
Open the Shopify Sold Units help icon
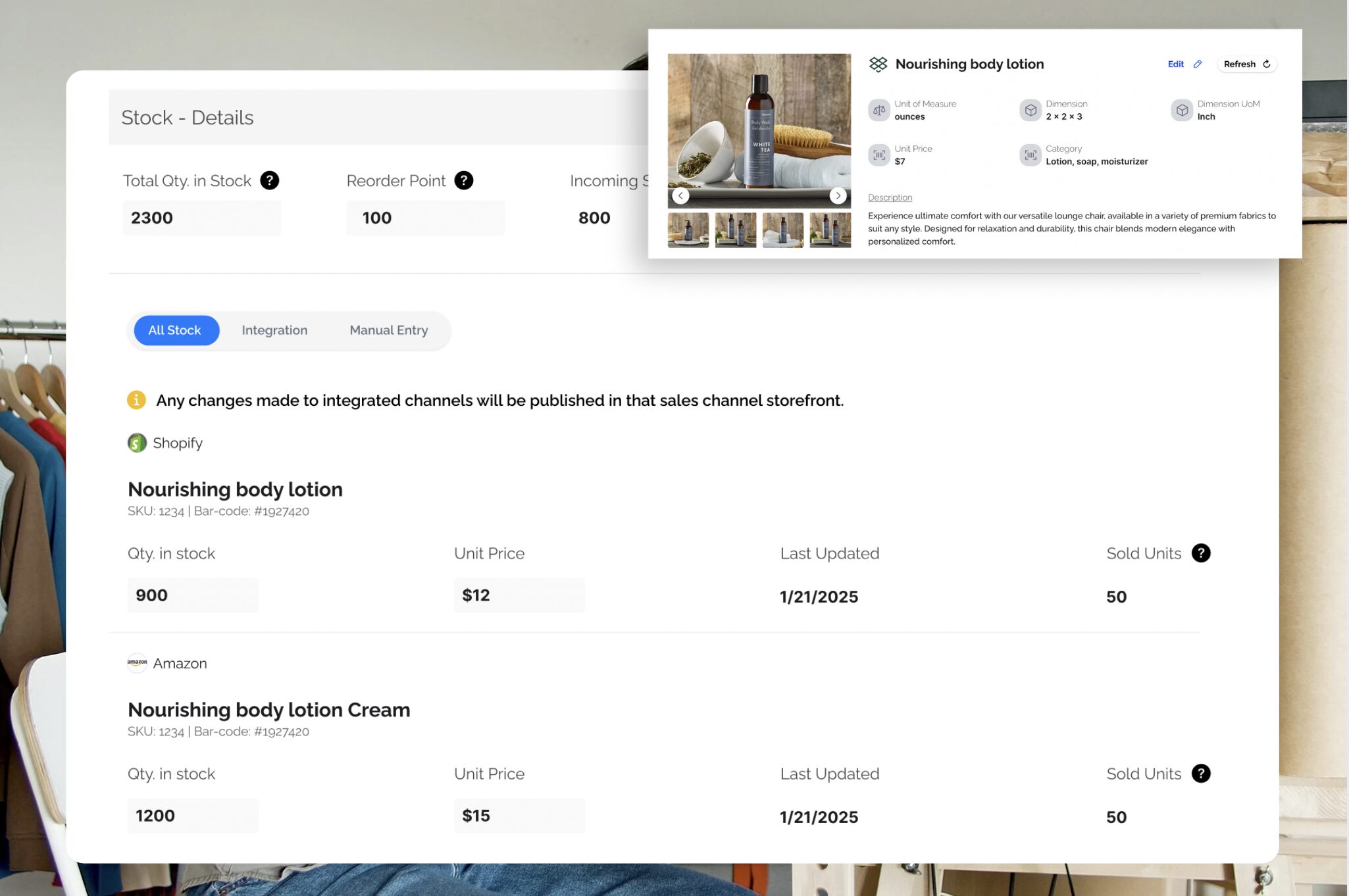click(1200, 553)
